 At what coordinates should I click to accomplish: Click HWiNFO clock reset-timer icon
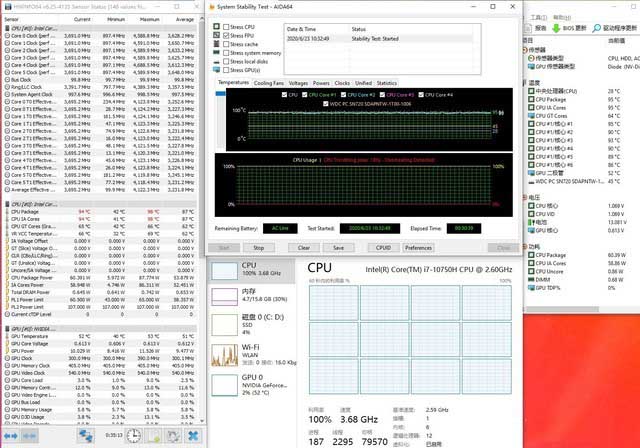[x=133, y=436]
